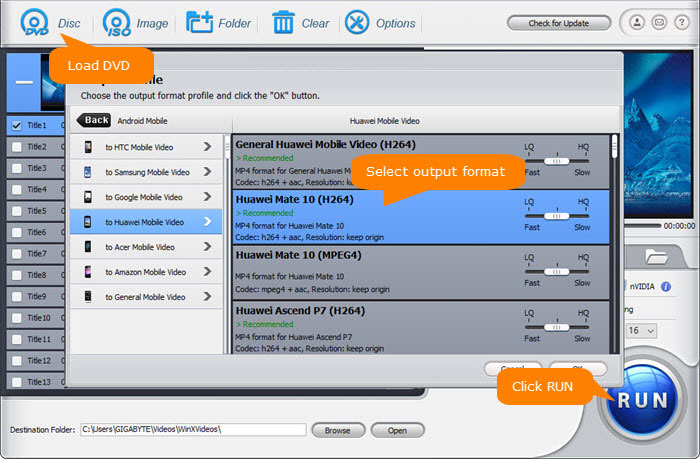This screenshot has height=459, width=700.
Task: Click the DVD Disc icon
Action: pyautogui.click(x=34, y=22)
